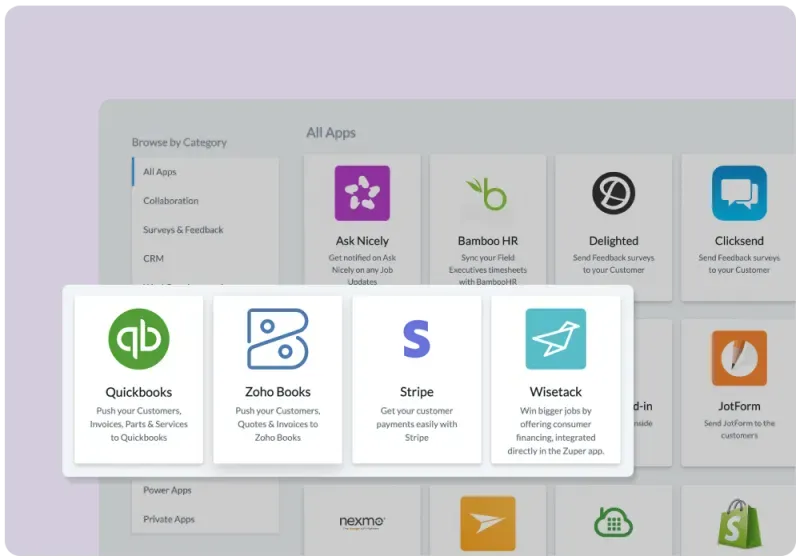Click the nexmo logo tile
The width and height of the screenshot is (800, 560).
(x=361, y=522)
